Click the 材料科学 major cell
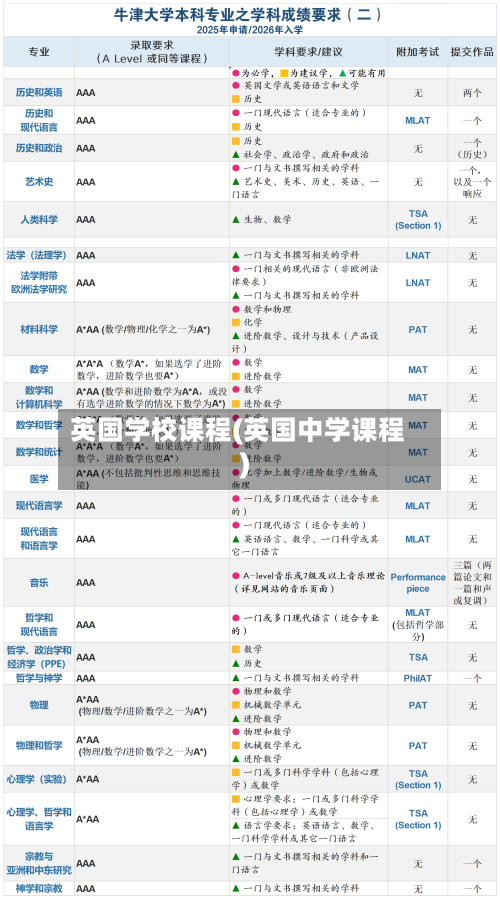500x899 pixels. (x=39, y=329)
